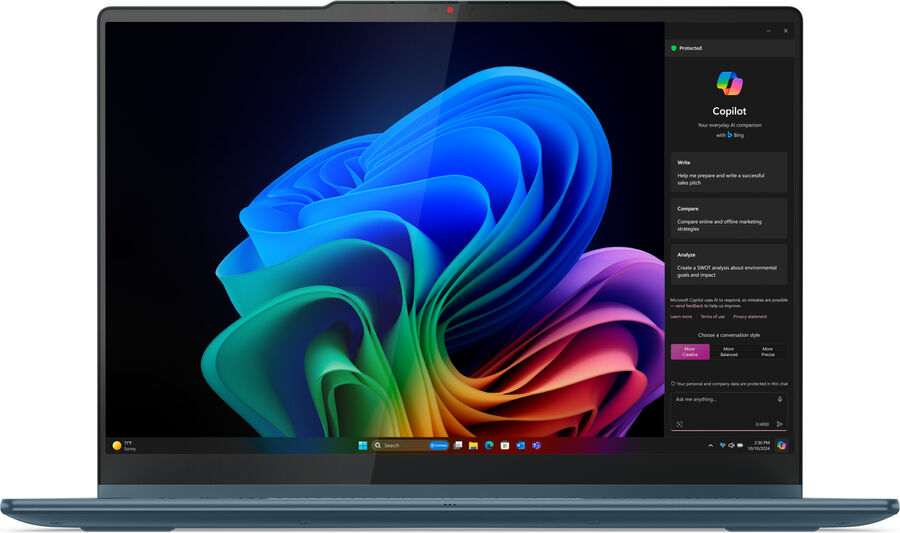Image resolution: width=900 pixels, height=533 pixels.
Task: Choose More Balanced conversation style
Action: tap(729, 352)
